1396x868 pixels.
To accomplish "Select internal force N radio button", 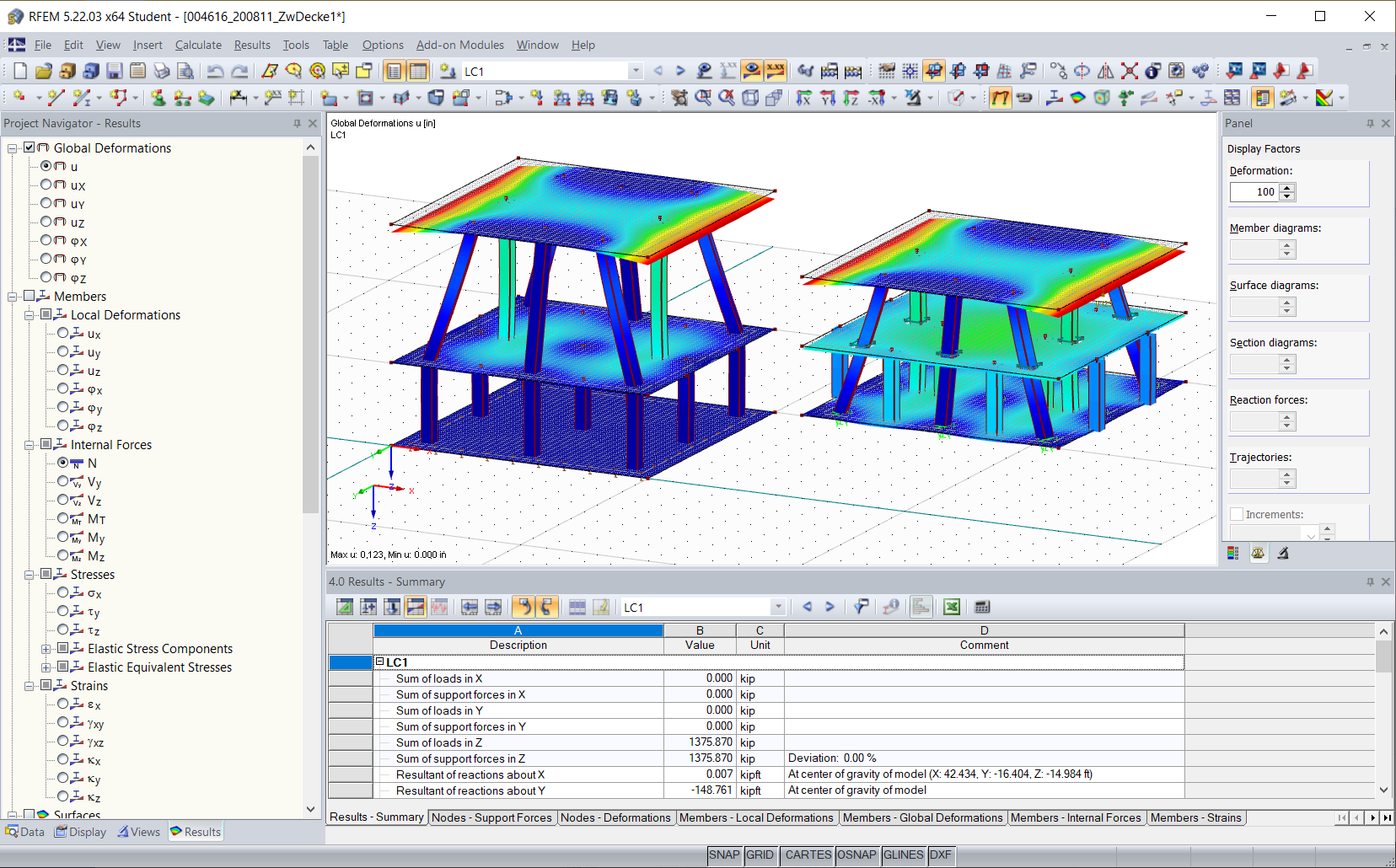I will [x=62, y=463].
